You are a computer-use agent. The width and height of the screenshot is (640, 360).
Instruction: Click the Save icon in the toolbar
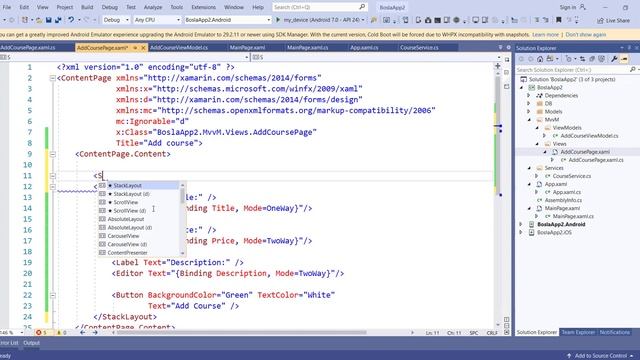click(x=49, y=20)
